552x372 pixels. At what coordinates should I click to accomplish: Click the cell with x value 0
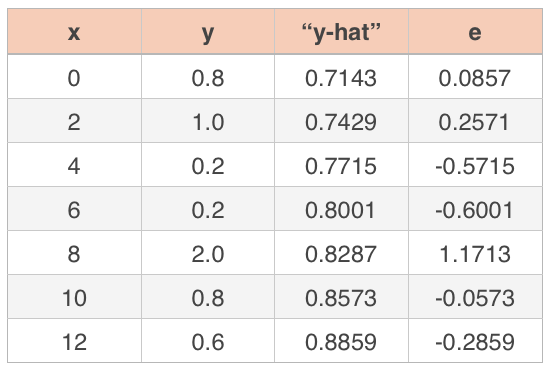coord(74,77)
